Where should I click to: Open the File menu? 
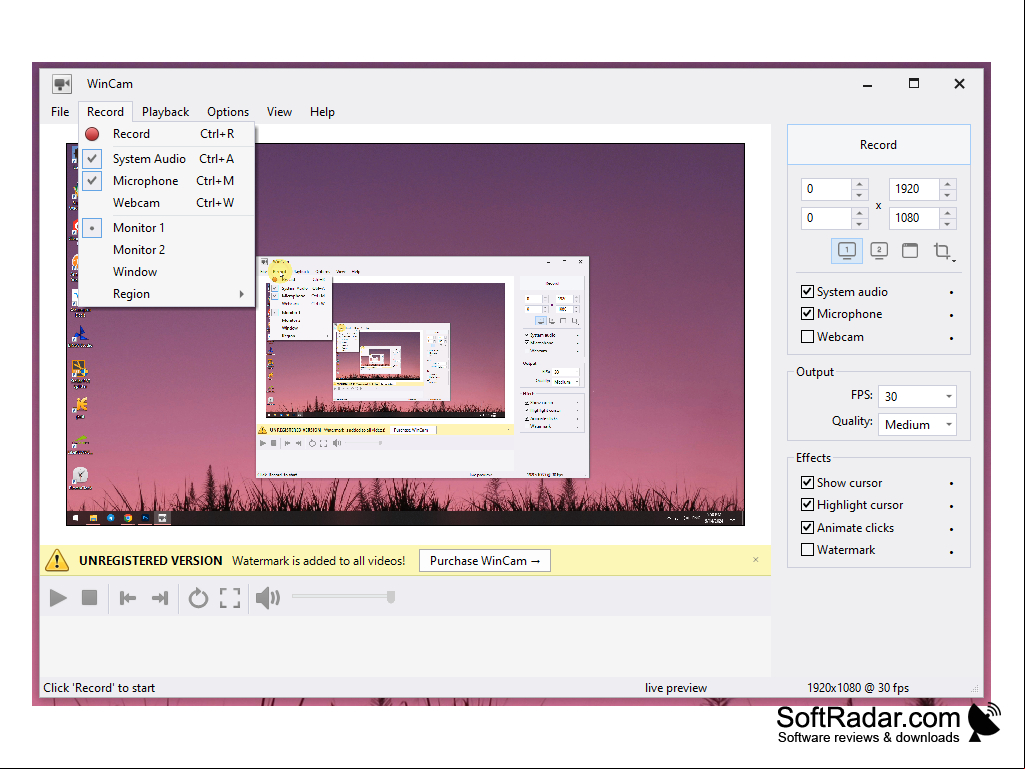click(60, 112)
